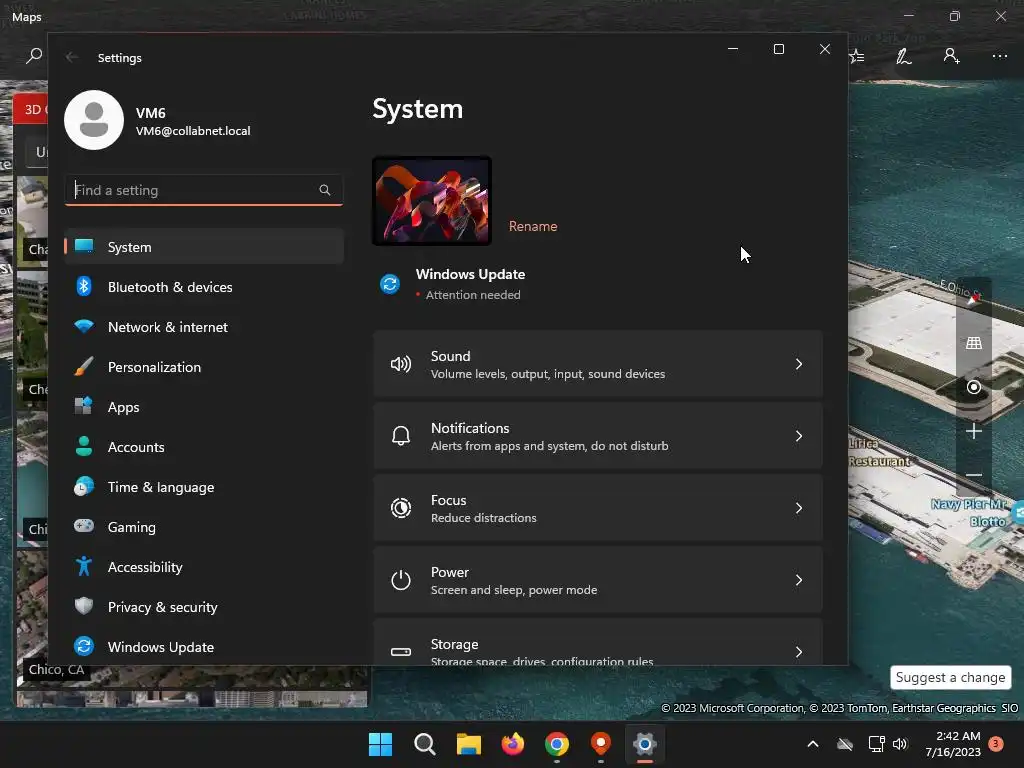Open Time & language settings
The height and width of the screenshot is (768, 1024).
(x=204, y=487)
